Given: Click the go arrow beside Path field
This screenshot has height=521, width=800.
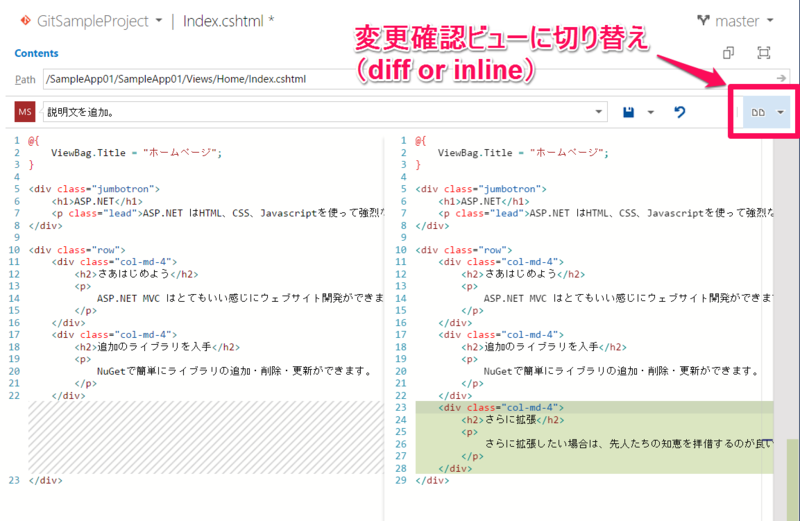Looking at the screenshot, I should tap(781, 78).
